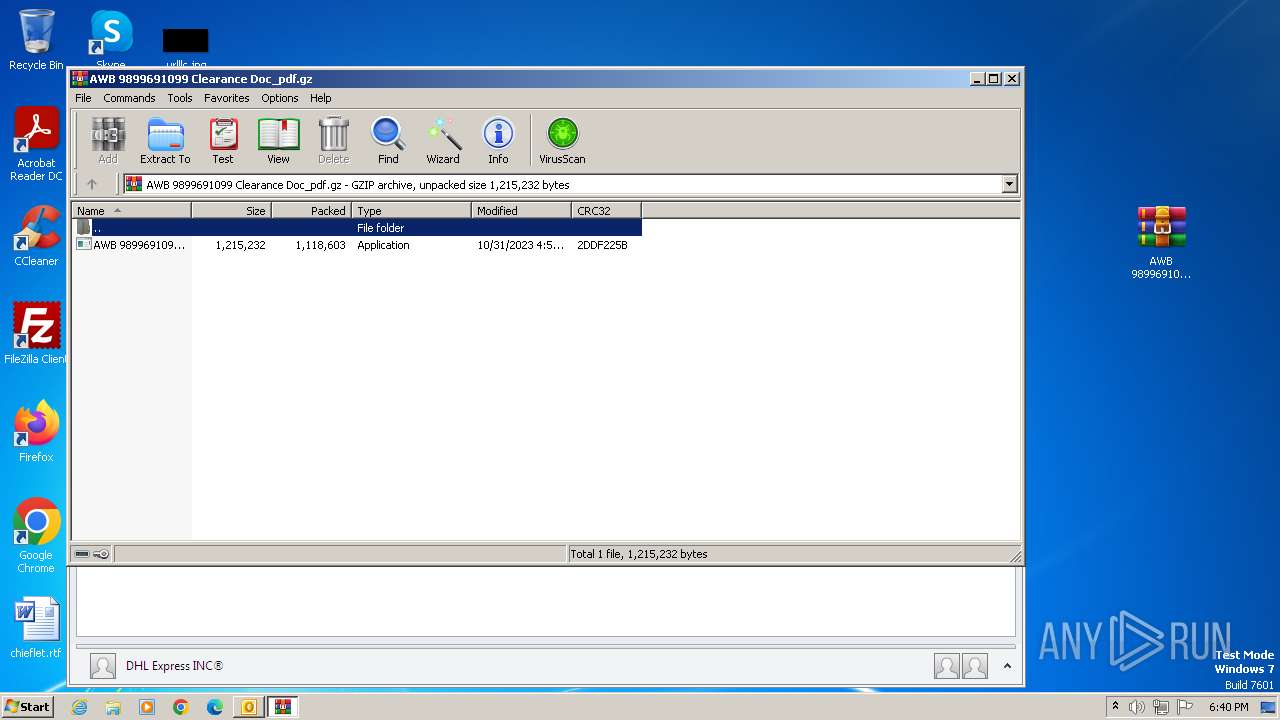This screenshot has width=1280, height=720.
Task: Click the drive and key status bar icon
Action: point(92,554)
